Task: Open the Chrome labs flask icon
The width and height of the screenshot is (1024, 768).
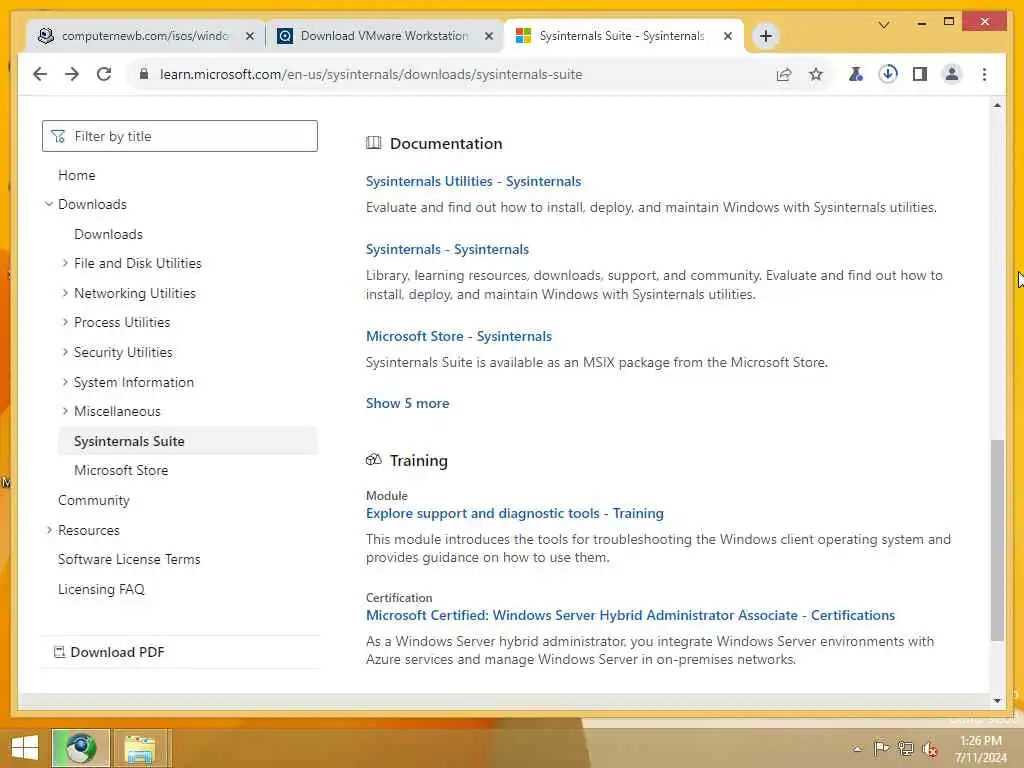Action: click(856, 74)
